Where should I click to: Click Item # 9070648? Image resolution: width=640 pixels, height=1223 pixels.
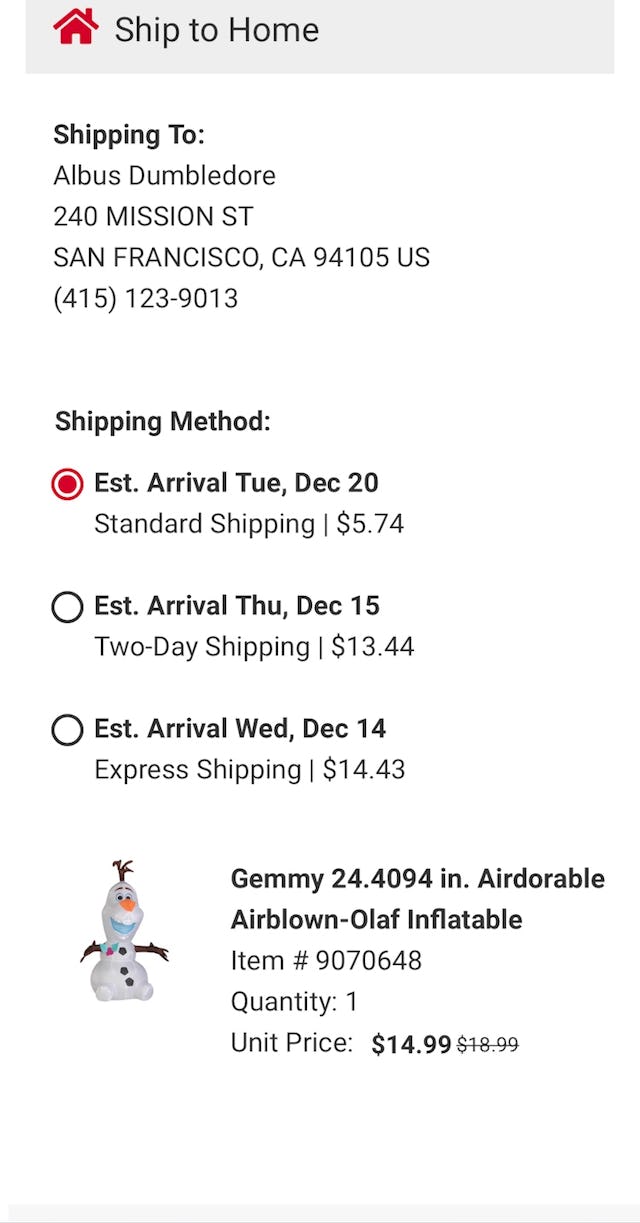click(x=327, y=960)
